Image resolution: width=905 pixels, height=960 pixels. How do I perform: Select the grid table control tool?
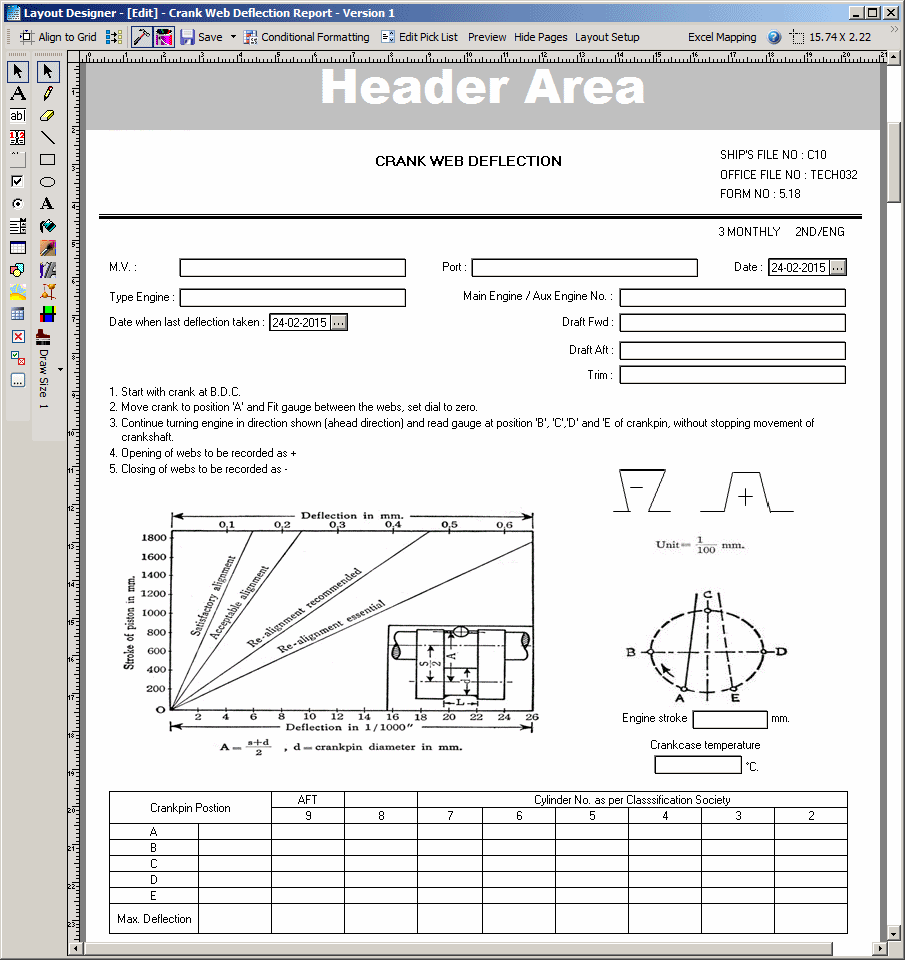(18, 248)
